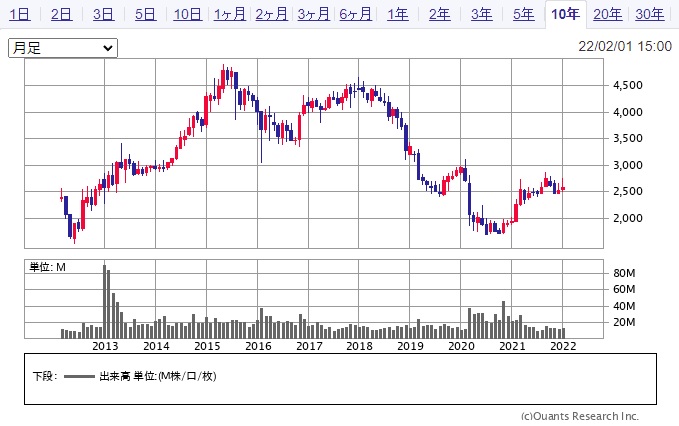The width and height of the screenshot is (679, 426).
Task: Open the 30年 chart range
Action: [x=650, y=14]
